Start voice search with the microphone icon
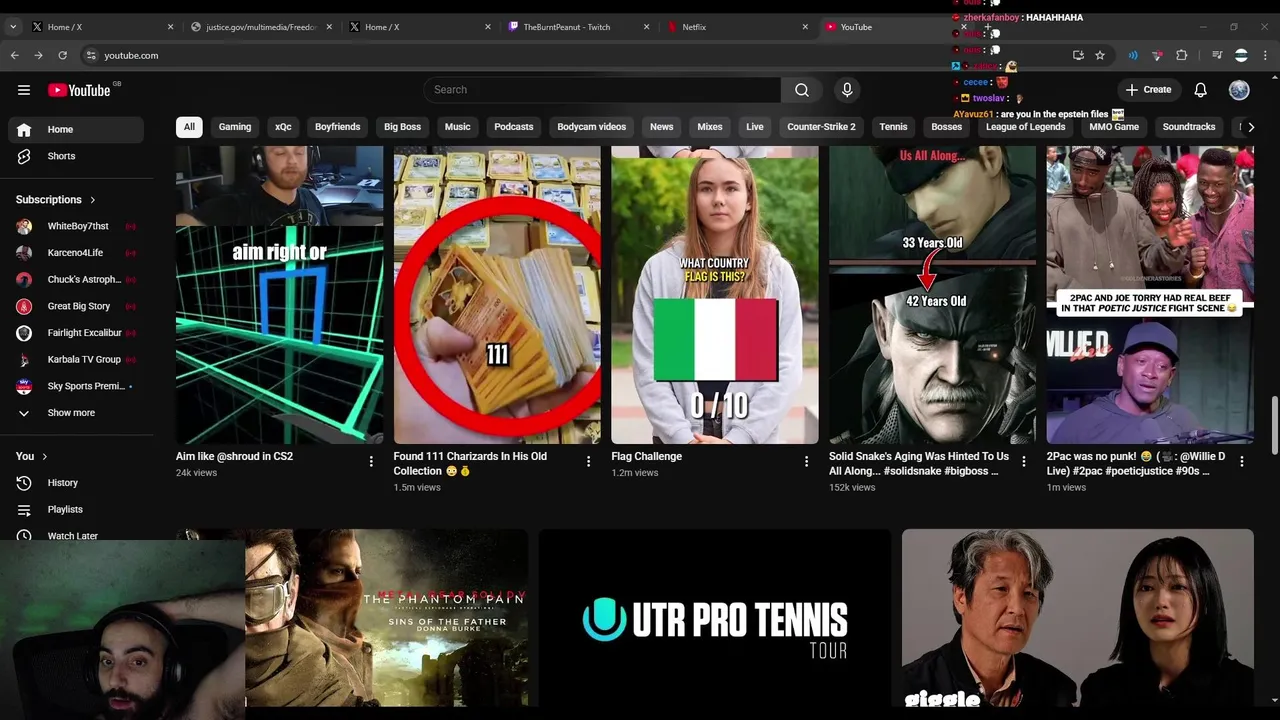This screenshot has width=1280, height=720. tap(847, 90)
